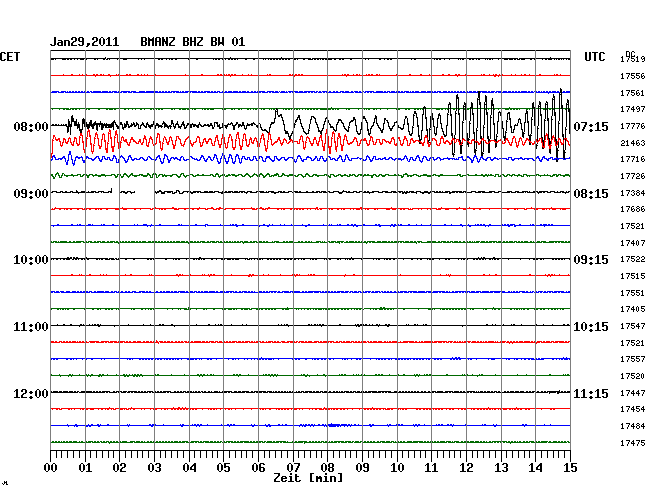Click the DC value '17407'
The width and height of the screenshot is (650, 494).
[x=633, y=243]
